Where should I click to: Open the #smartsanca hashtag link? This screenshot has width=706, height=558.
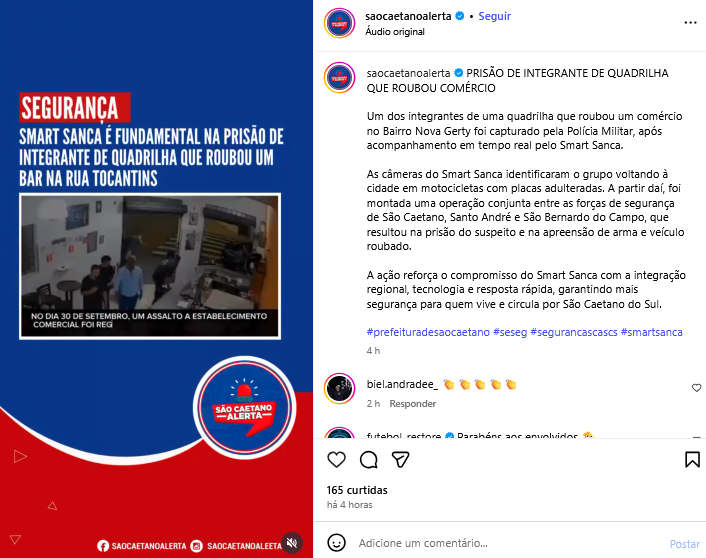[652, 332]
